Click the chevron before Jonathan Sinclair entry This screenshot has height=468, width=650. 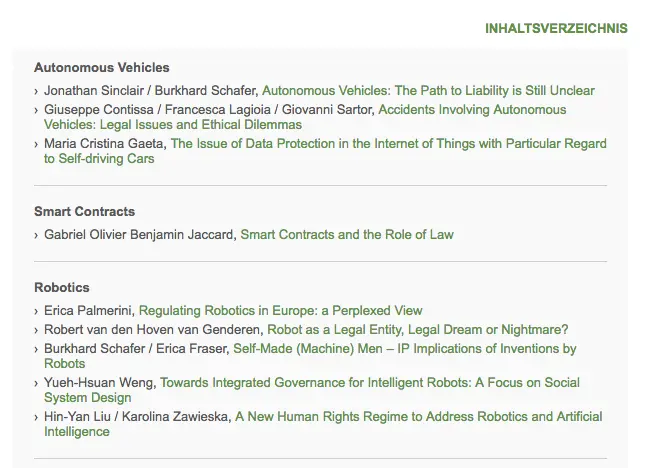click(x=36, y=92)
